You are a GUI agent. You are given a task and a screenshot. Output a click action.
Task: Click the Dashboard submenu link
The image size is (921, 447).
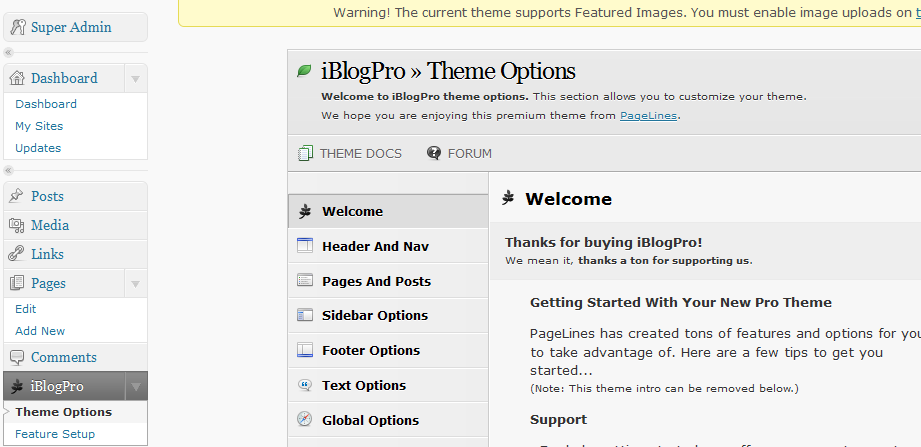click(x=46, y=104)
